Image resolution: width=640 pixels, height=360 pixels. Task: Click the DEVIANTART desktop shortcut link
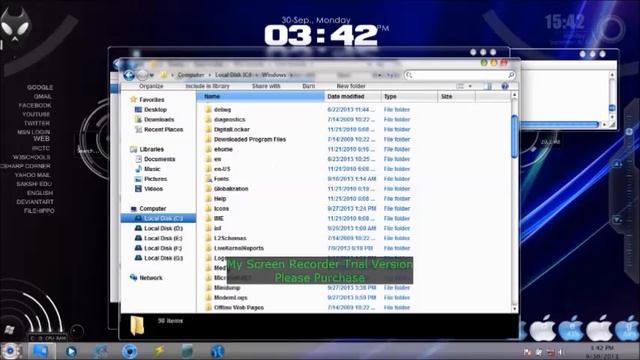click(x=35, y=202)
